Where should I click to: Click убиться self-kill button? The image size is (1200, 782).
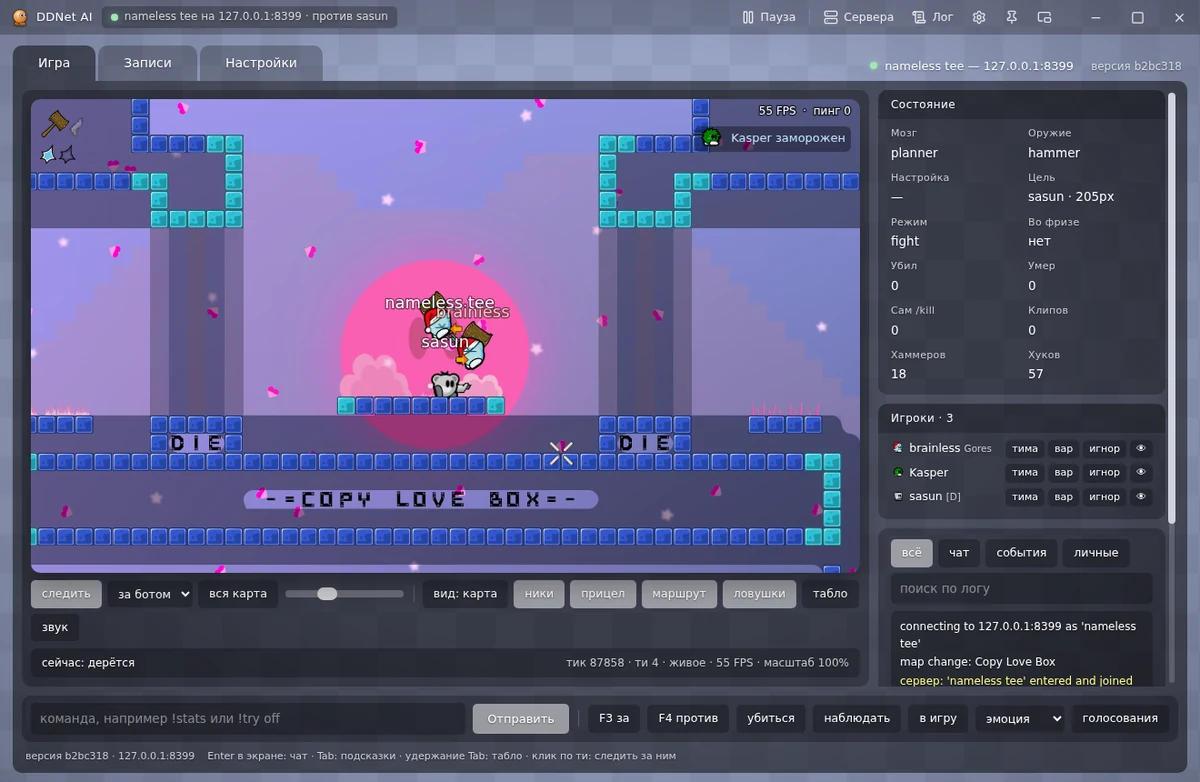coord(771,718)
